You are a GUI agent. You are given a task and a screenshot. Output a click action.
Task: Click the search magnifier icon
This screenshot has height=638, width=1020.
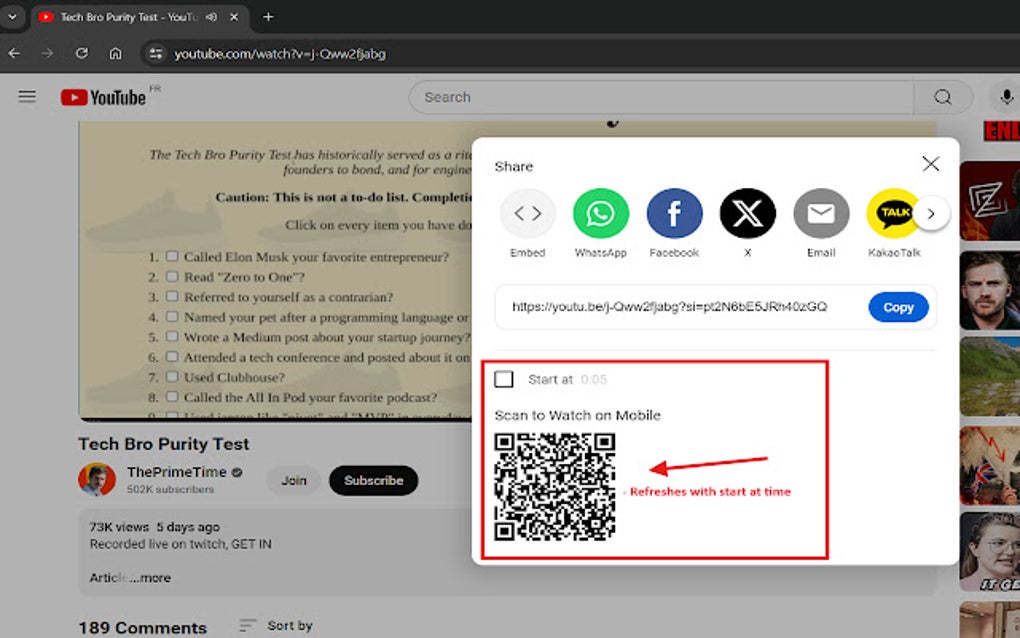[x=941, y=97]
